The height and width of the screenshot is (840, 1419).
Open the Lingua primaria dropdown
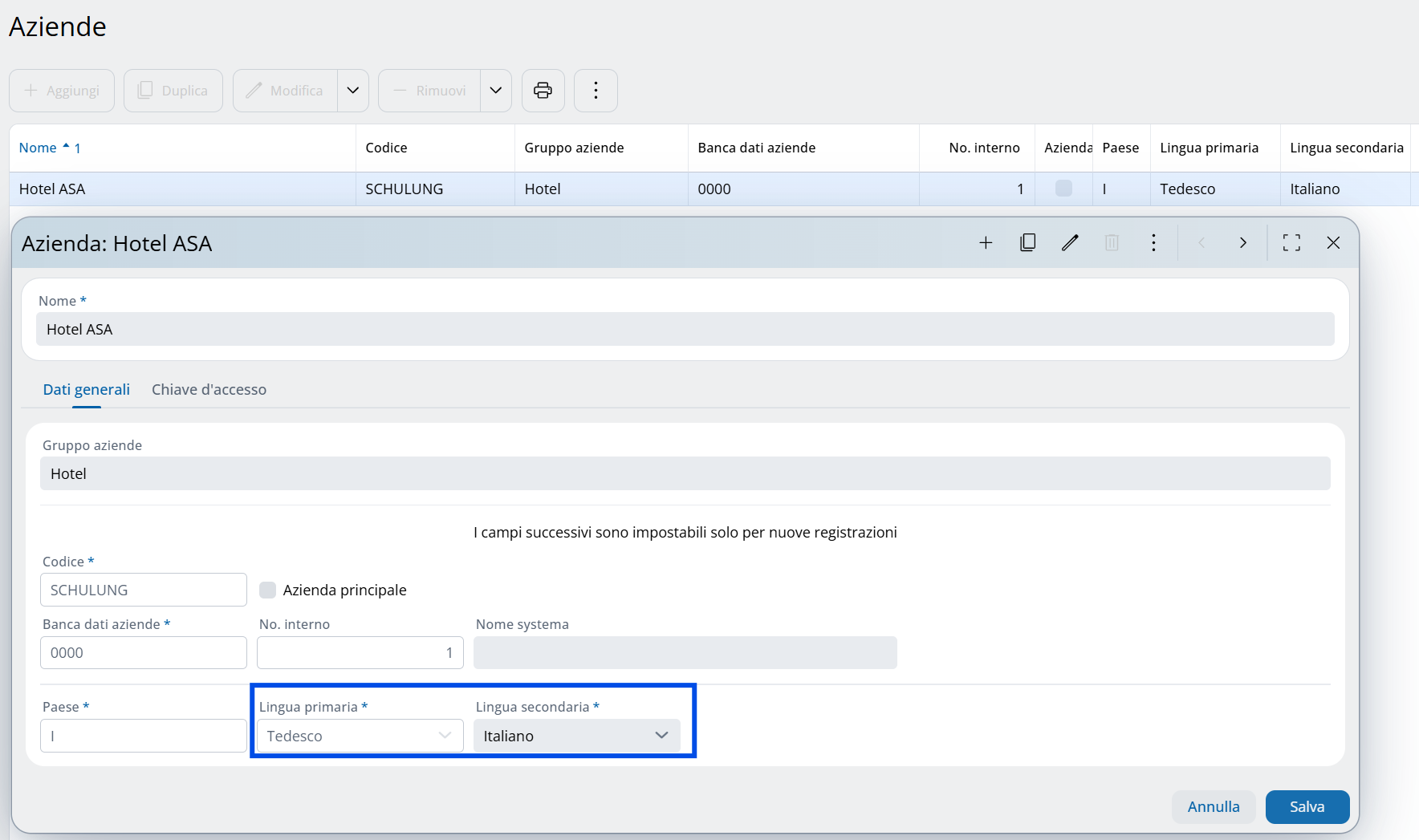(x=360, y=736)
